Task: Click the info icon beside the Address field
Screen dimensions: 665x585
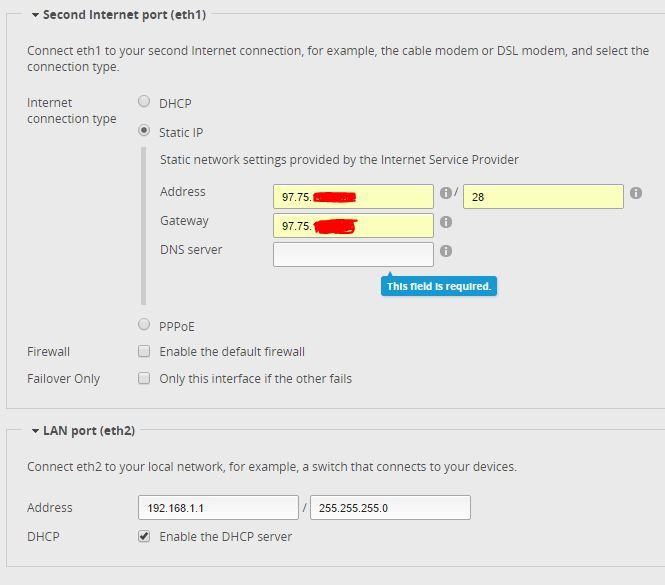Action: coord(445,193)
